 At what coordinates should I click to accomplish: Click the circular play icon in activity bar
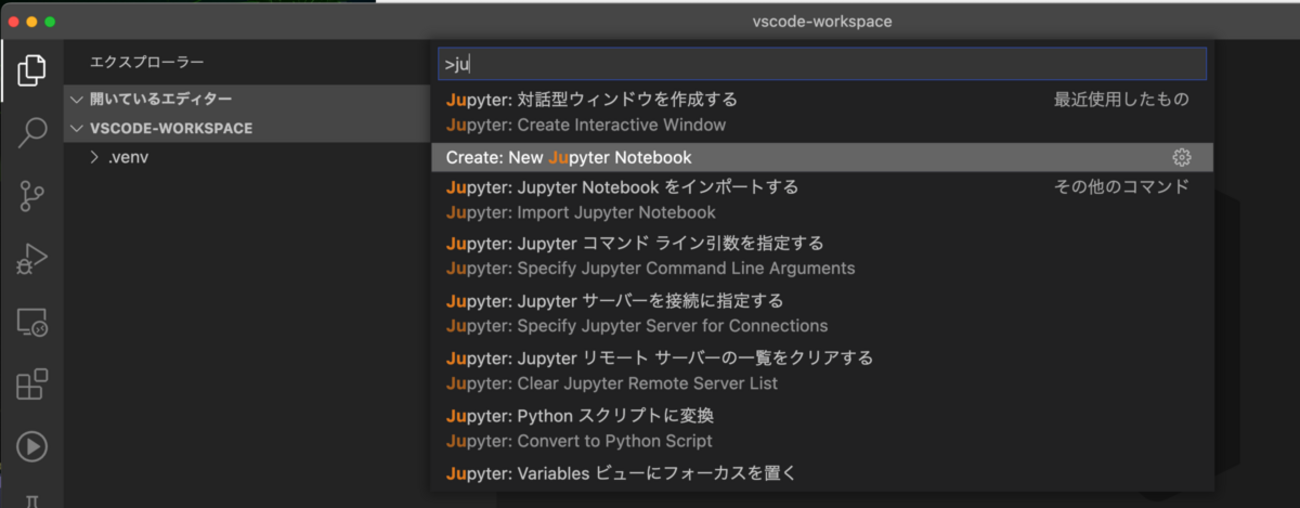pos(32,446)
